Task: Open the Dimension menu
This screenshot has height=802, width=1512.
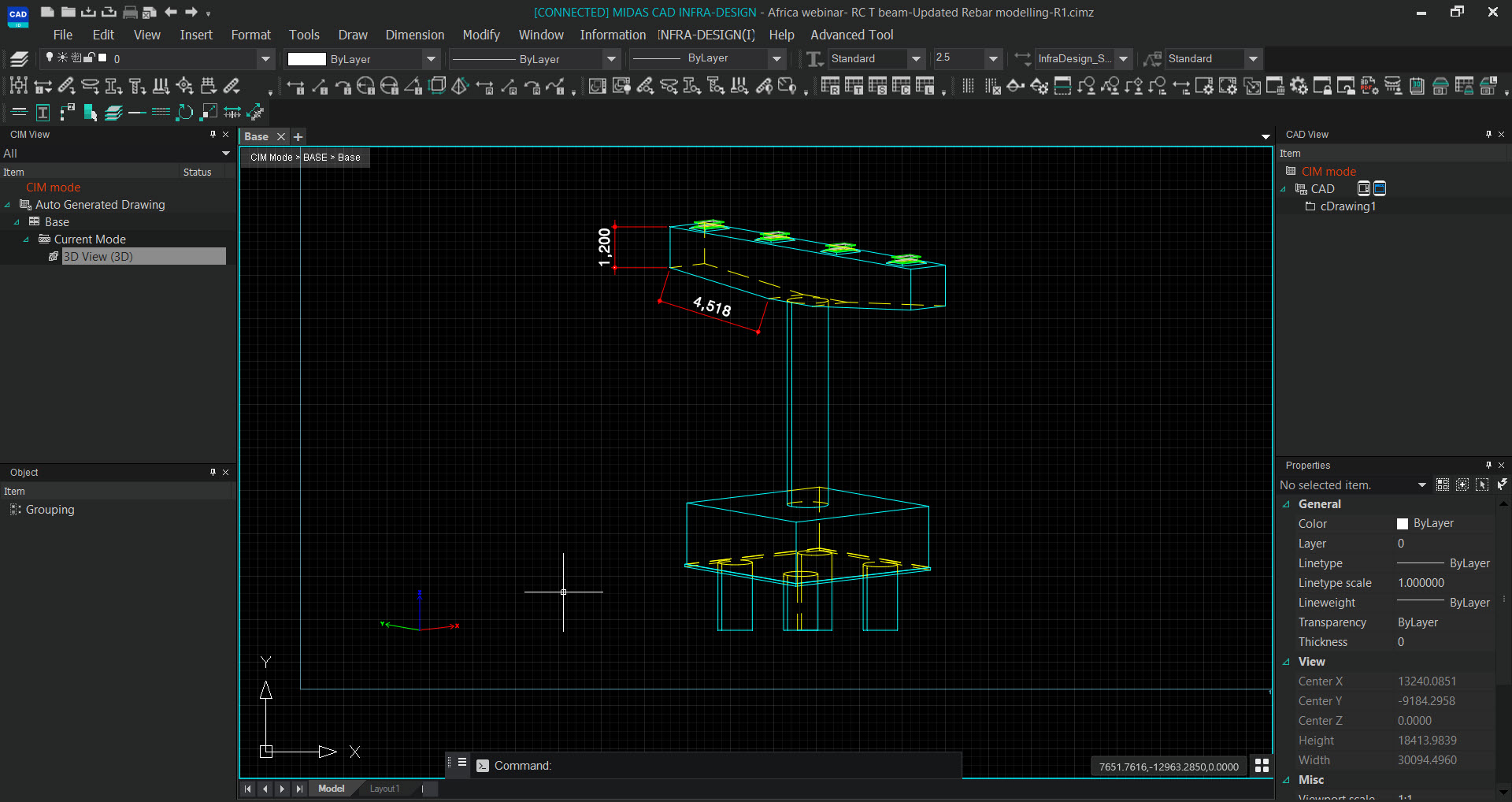Action: (415, 35)
